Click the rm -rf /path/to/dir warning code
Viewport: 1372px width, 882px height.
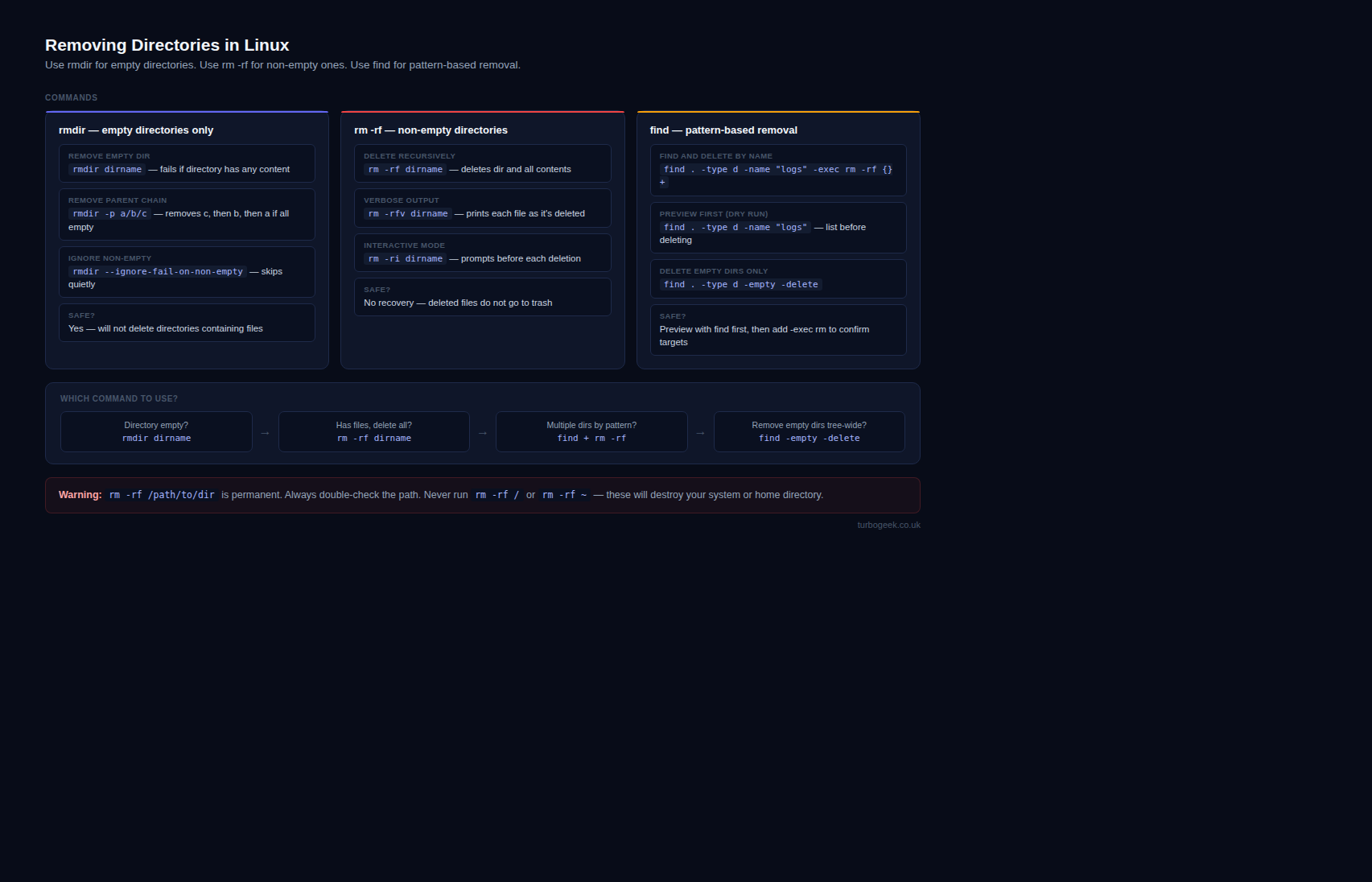point(162,496)
